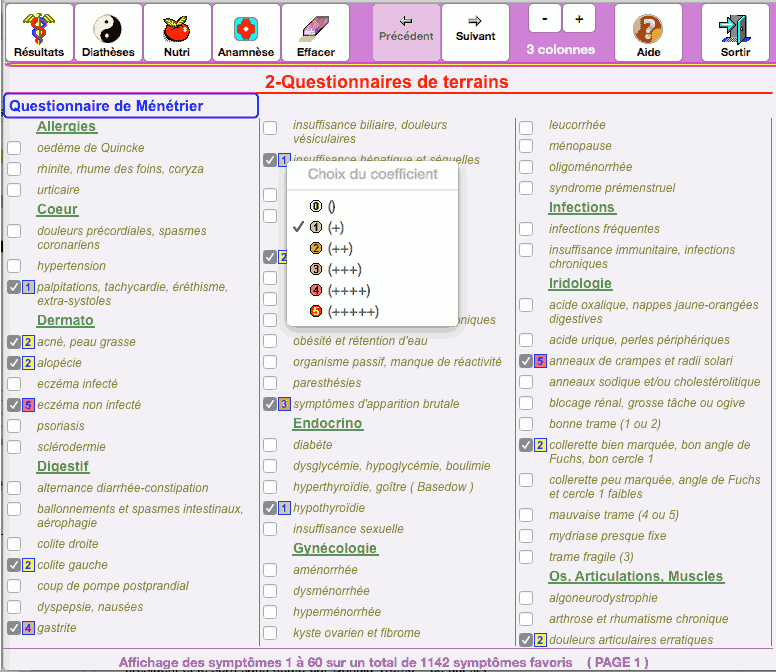Open the Aide help icon

point(648,33)
